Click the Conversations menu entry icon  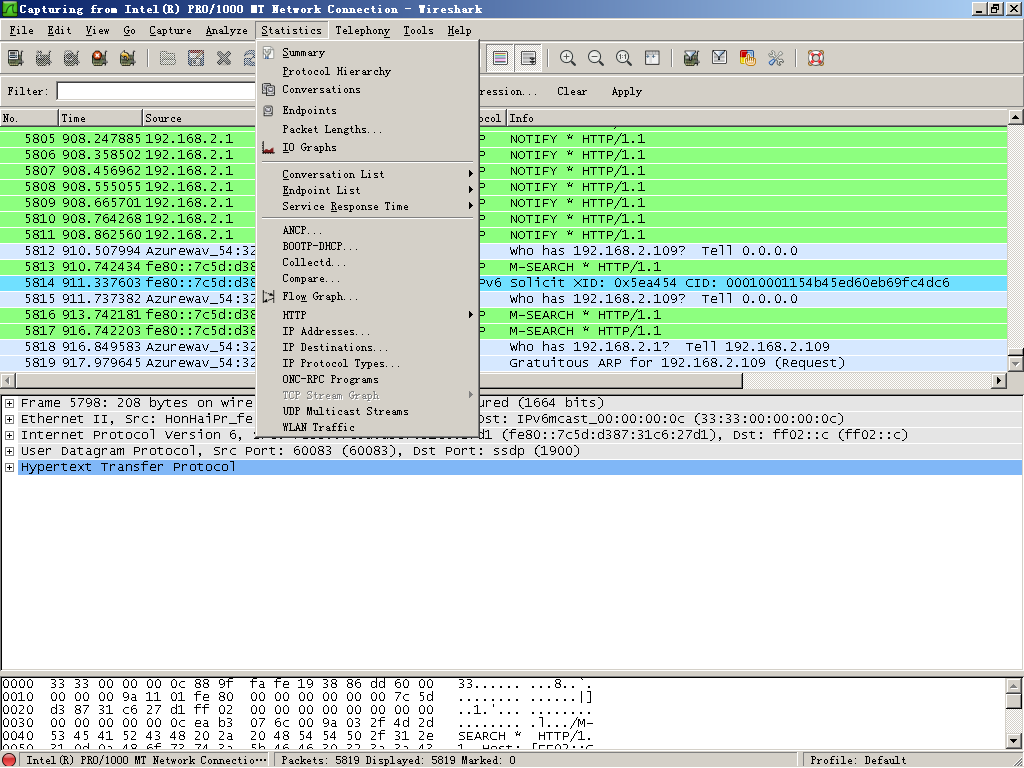(x=268, y=89)
